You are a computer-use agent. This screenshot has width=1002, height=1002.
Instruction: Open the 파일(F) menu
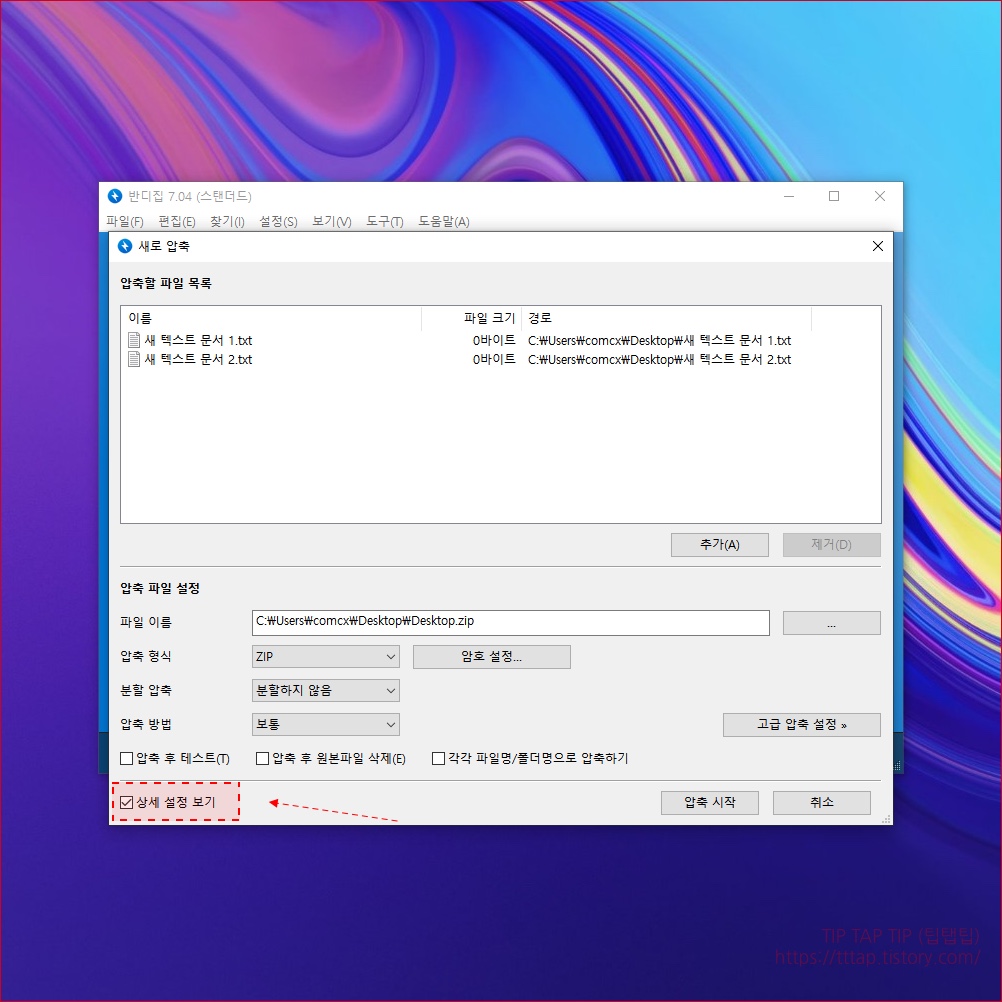click(x=125, y=221)
